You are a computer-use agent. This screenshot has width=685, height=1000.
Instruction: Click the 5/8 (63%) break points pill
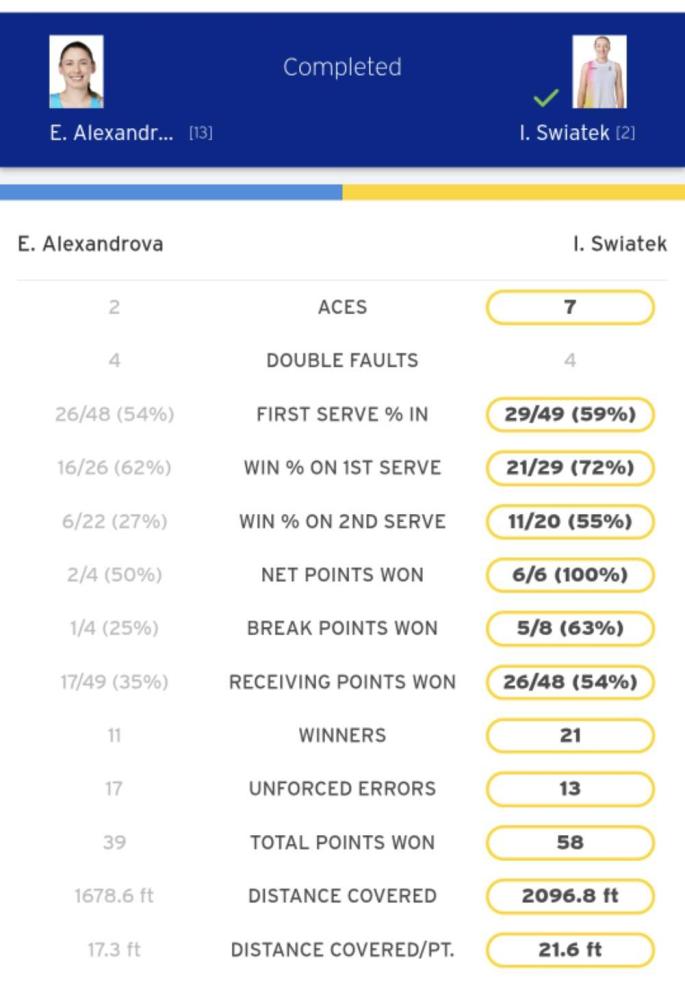point(570,628)
